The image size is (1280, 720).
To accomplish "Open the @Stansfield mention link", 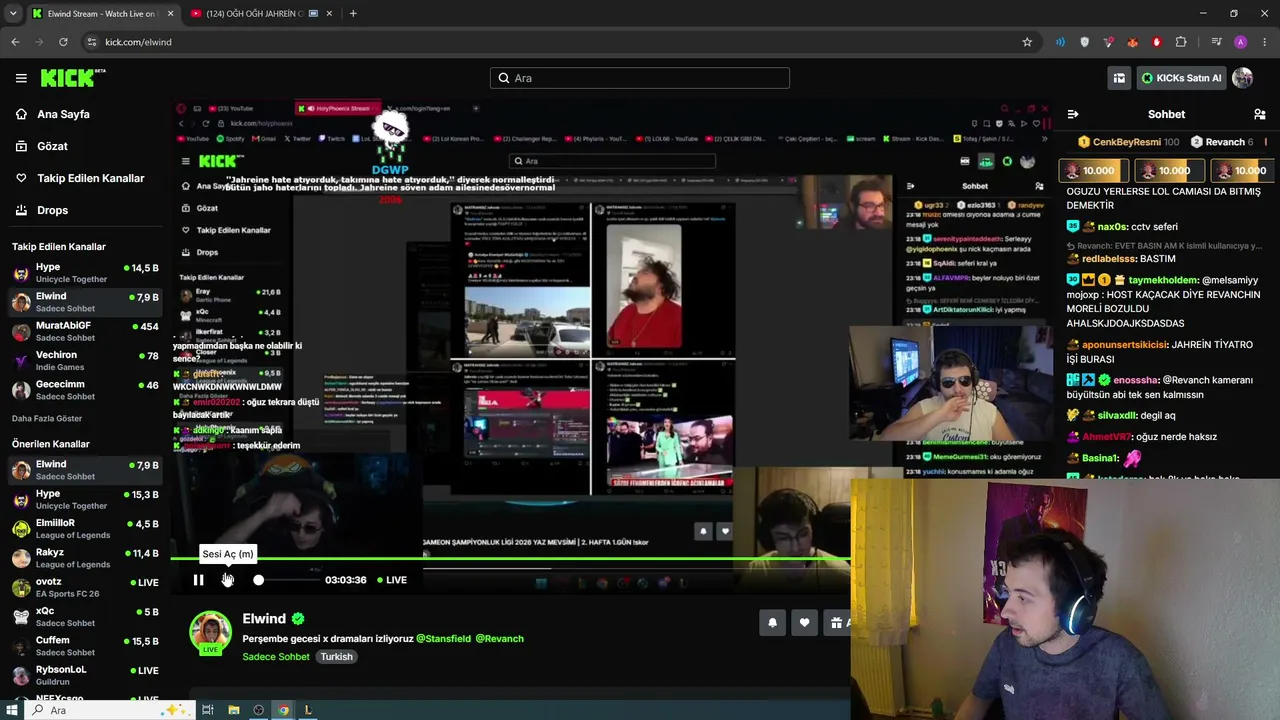I will (443, 638).
